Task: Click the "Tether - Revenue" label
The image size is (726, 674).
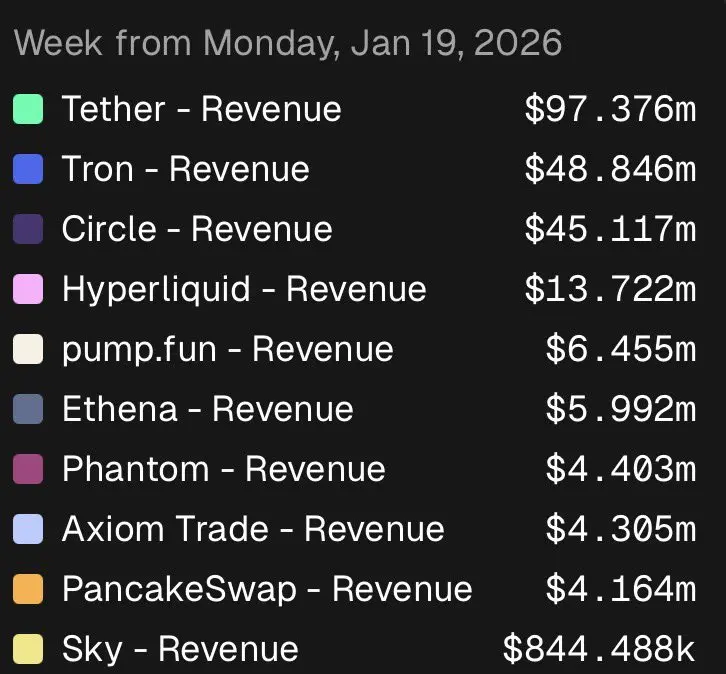Action: point(201,109)
